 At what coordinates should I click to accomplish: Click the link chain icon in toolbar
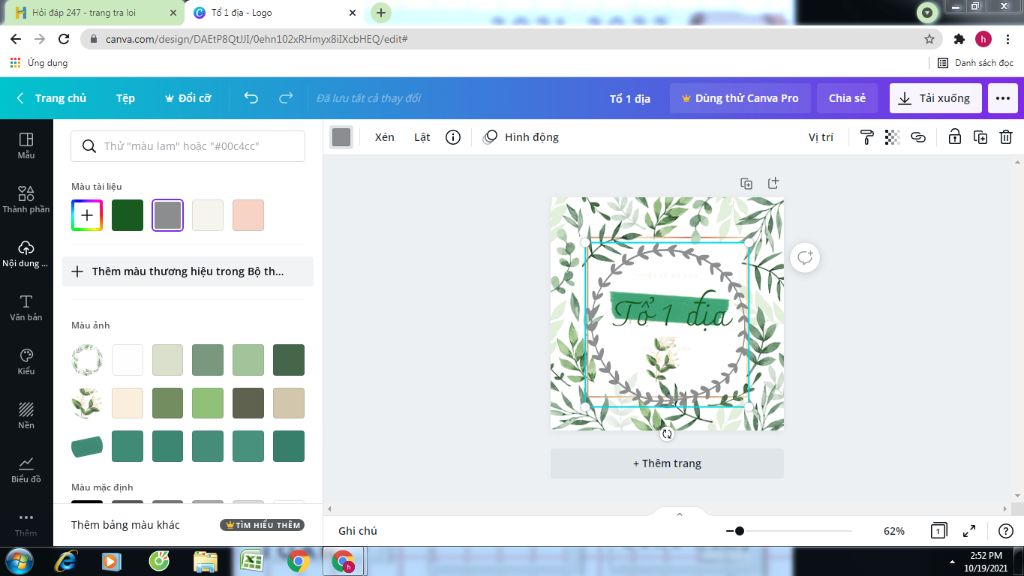918,137
